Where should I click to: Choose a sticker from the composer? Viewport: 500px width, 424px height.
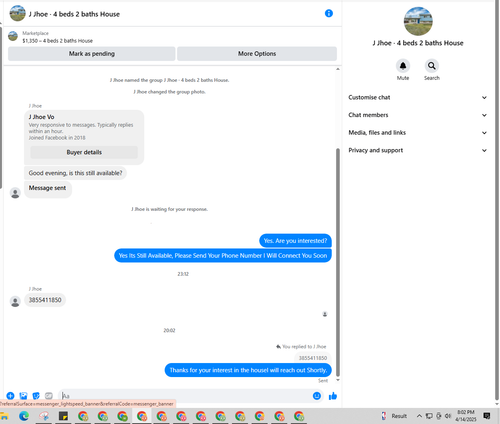point(36,396)
